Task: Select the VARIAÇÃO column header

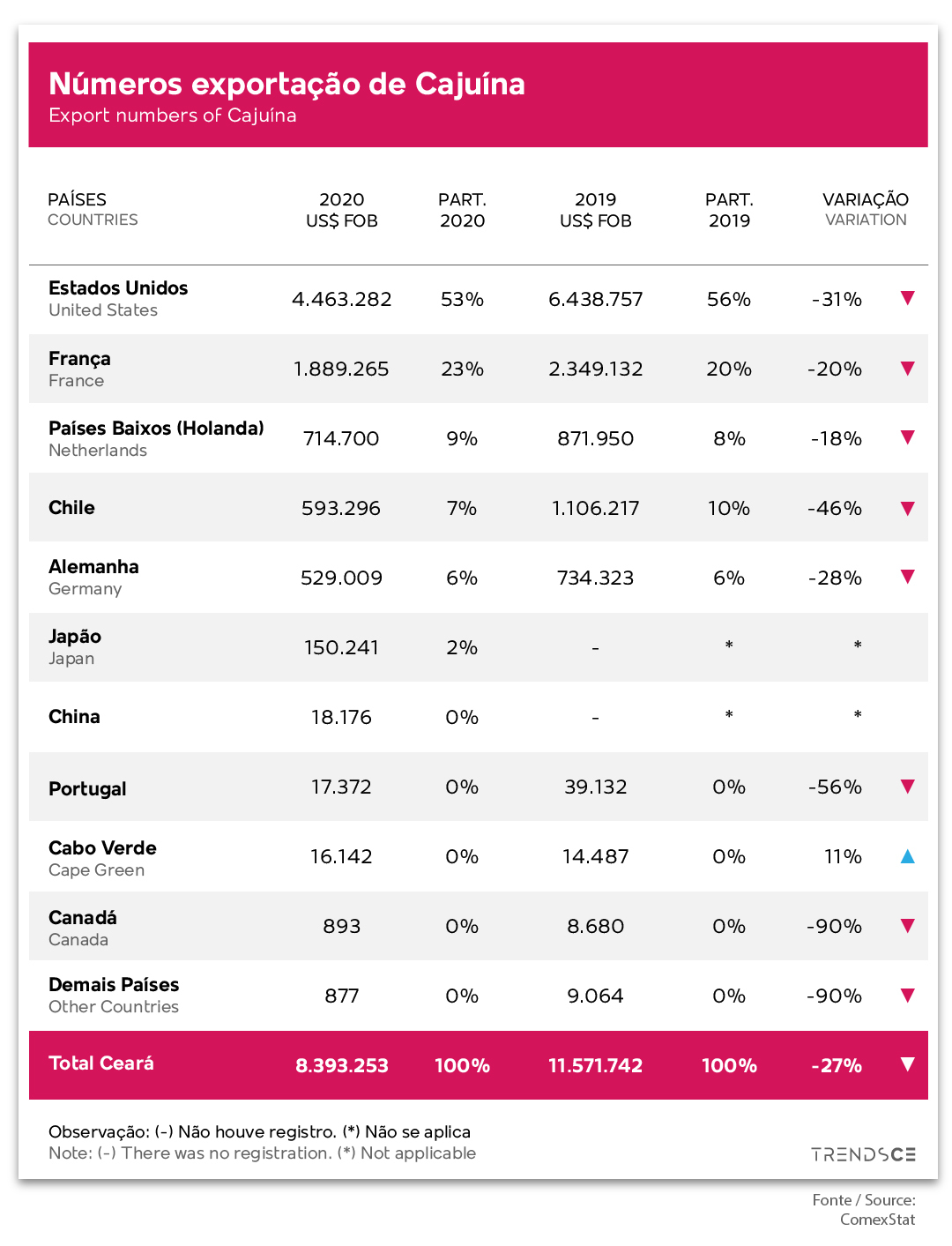Action: [866, 210]
